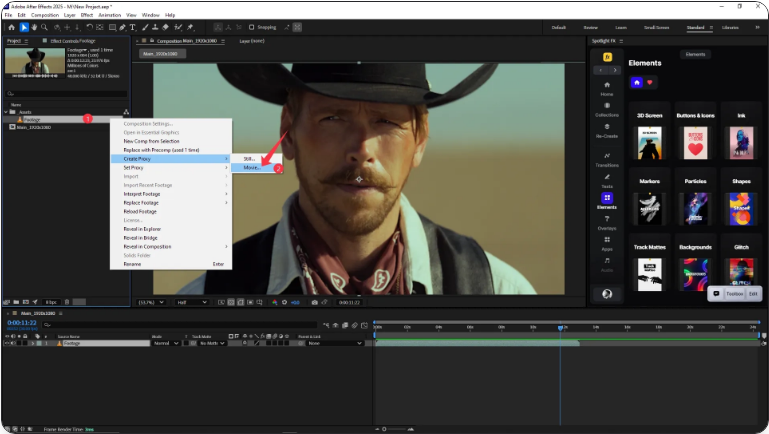This screenshot has height=434, width=769.
Task: Click the snapshot camera icon below viewer
Action: click(x=314, y=302)
